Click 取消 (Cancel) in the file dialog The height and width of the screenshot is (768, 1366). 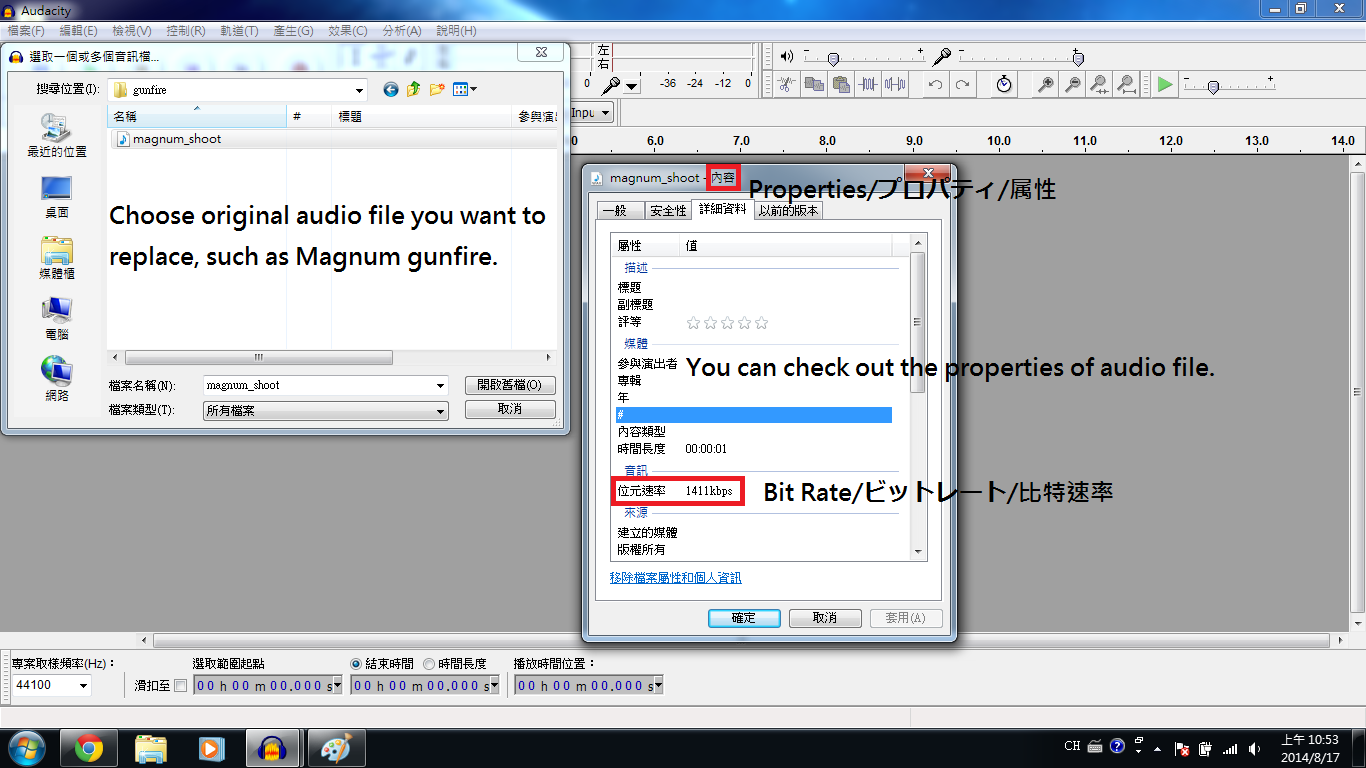point(510,409)
